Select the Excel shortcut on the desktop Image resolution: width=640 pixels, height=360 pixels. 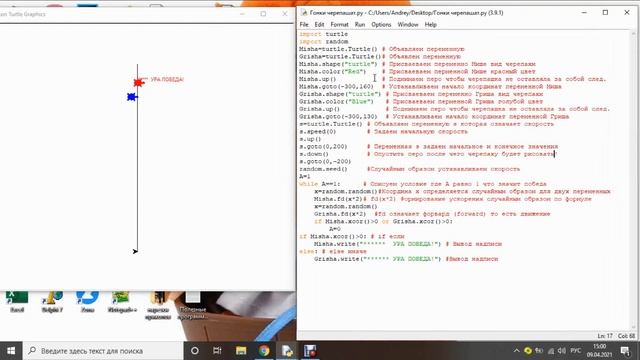click(17, 301)
